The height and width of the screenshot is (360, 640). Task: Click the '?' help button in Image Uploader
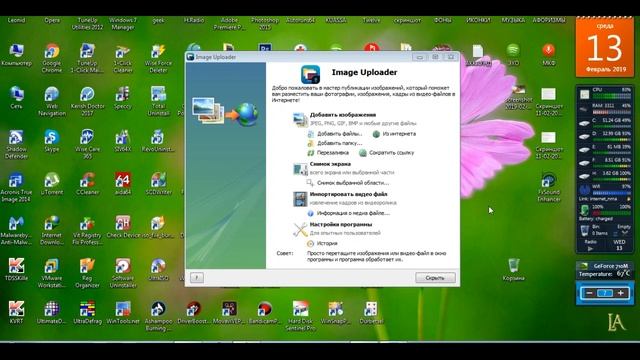[x=197, y=278]
